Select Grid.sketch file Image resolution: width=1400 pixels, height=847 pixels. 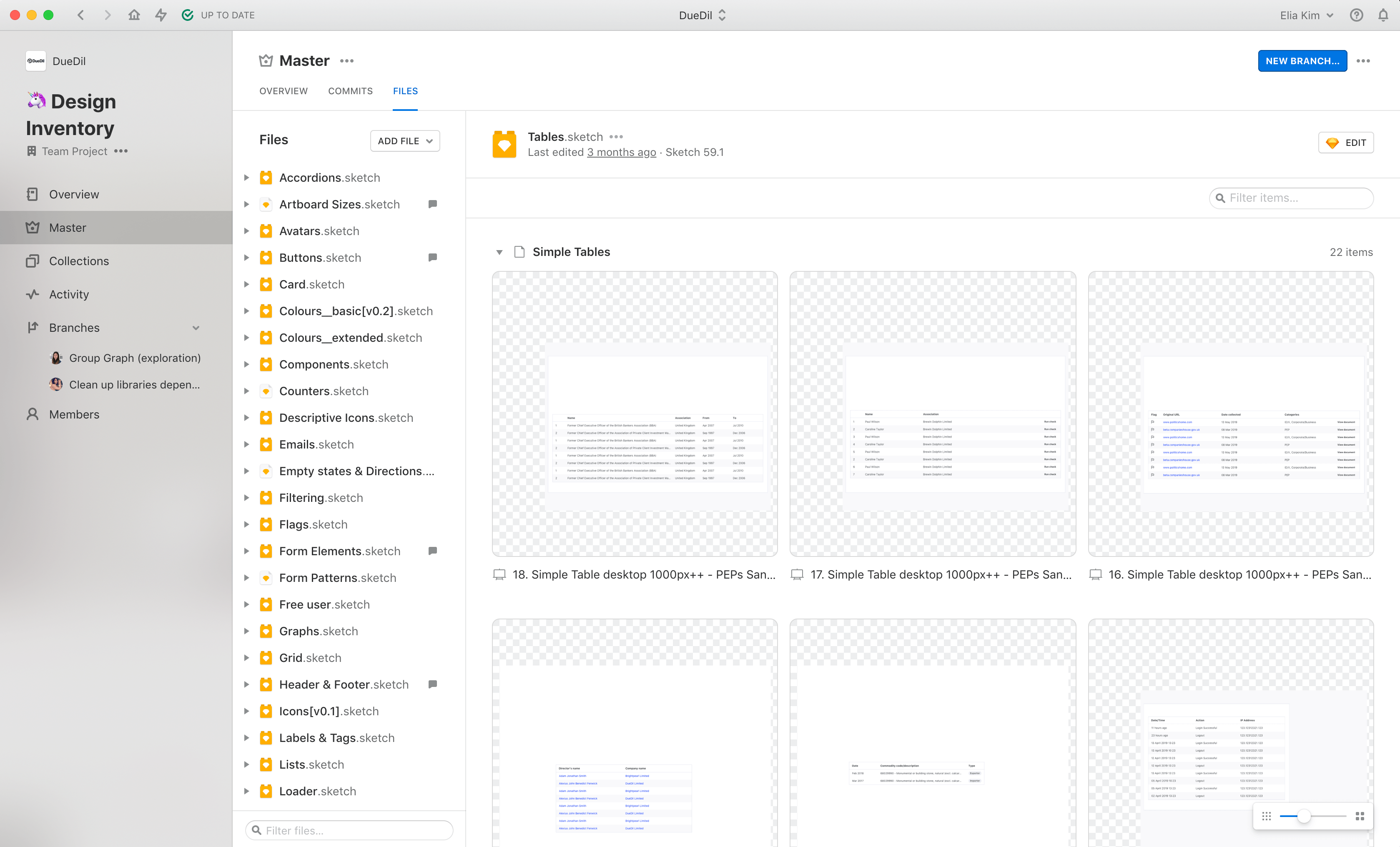pyautogui.click(x=310, y=658)
